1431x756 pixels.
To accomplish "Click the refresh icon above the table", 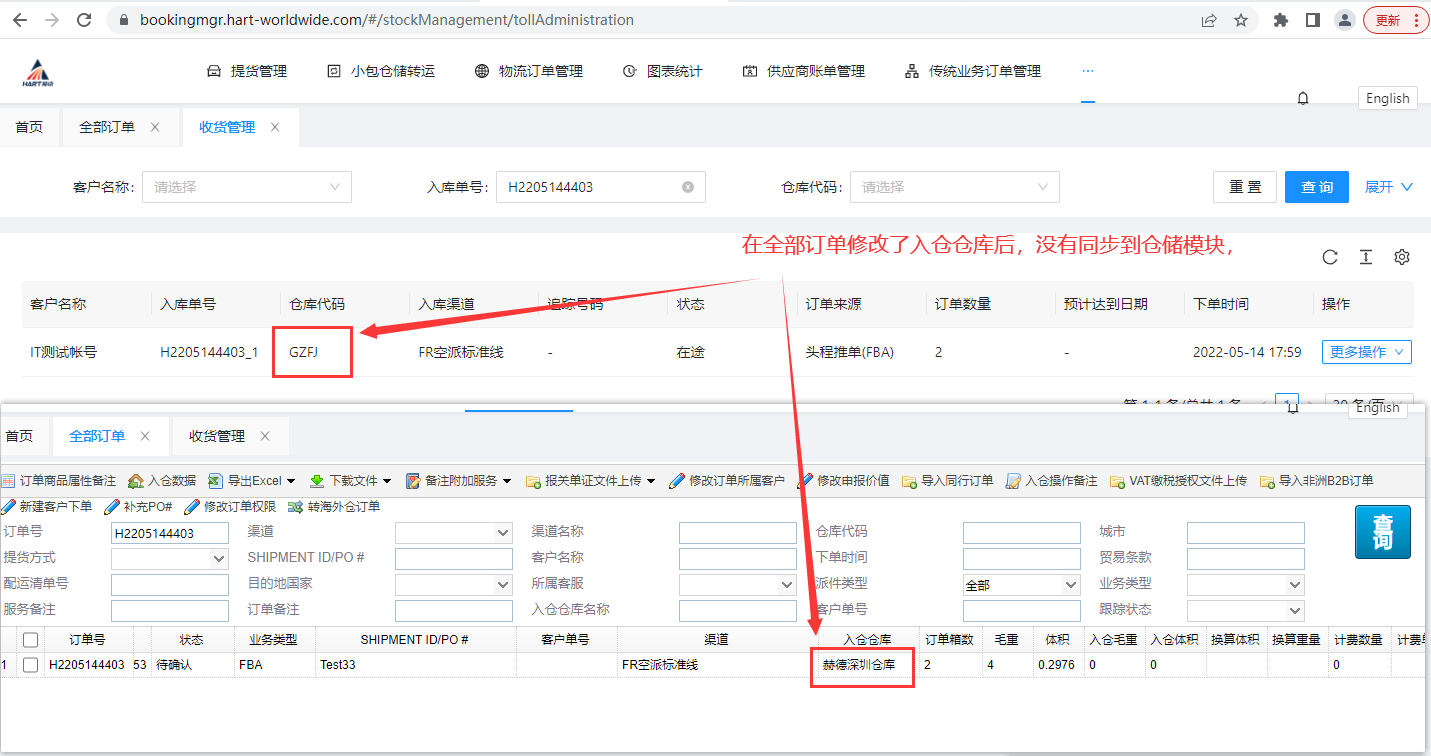I will (x=1329, y=257).
